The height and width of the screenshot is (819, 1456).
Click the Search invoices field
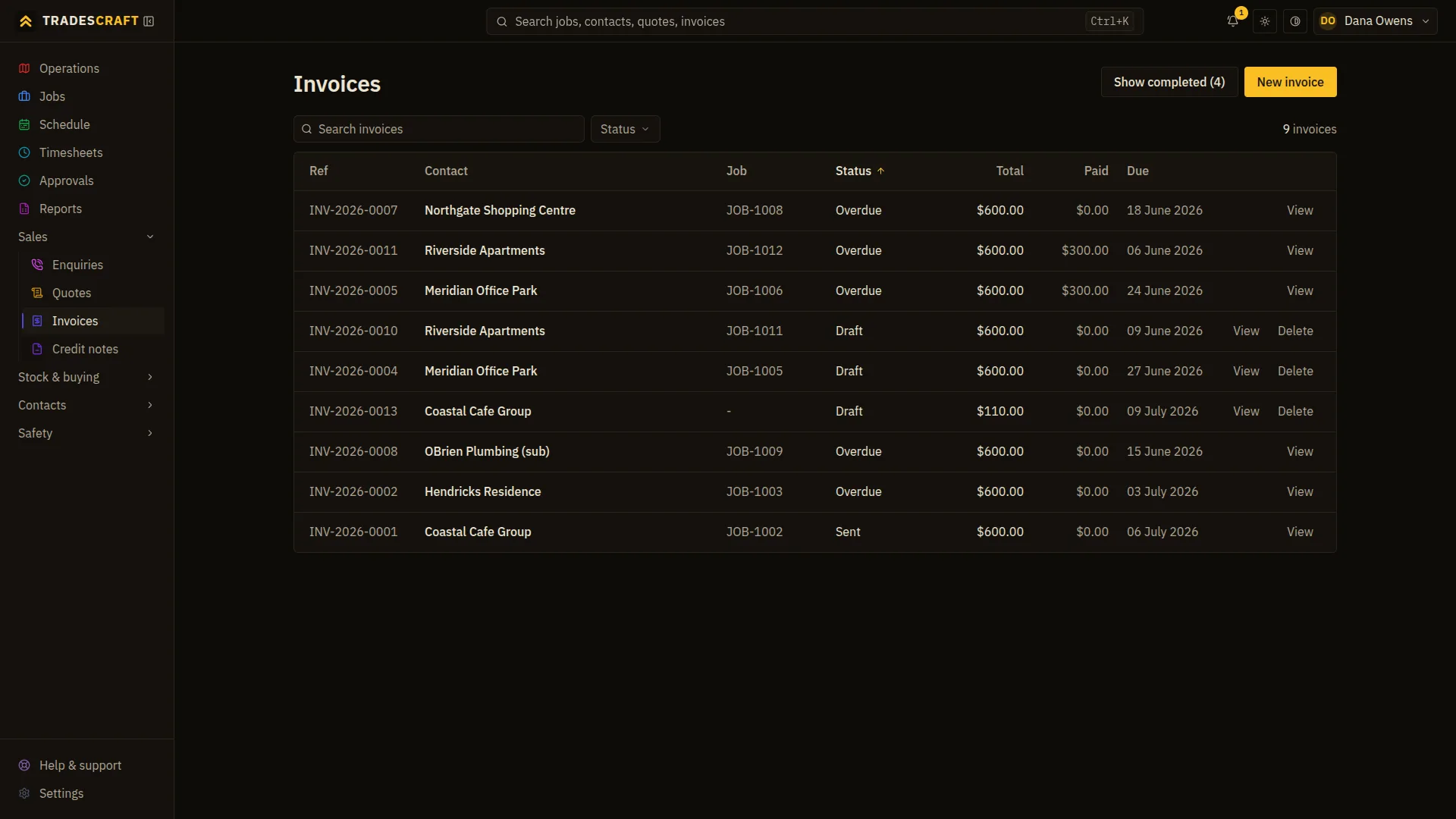438,129
